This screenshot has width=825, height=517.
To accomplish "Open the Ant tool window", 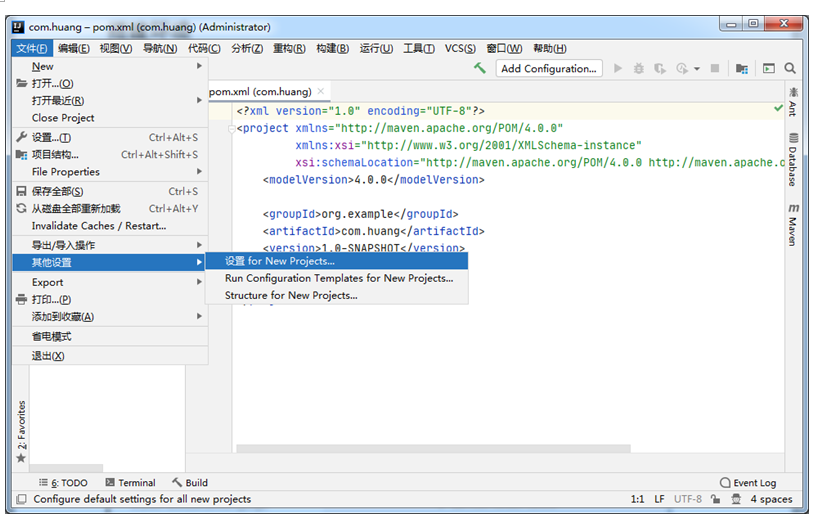I will tap(793, 102).
